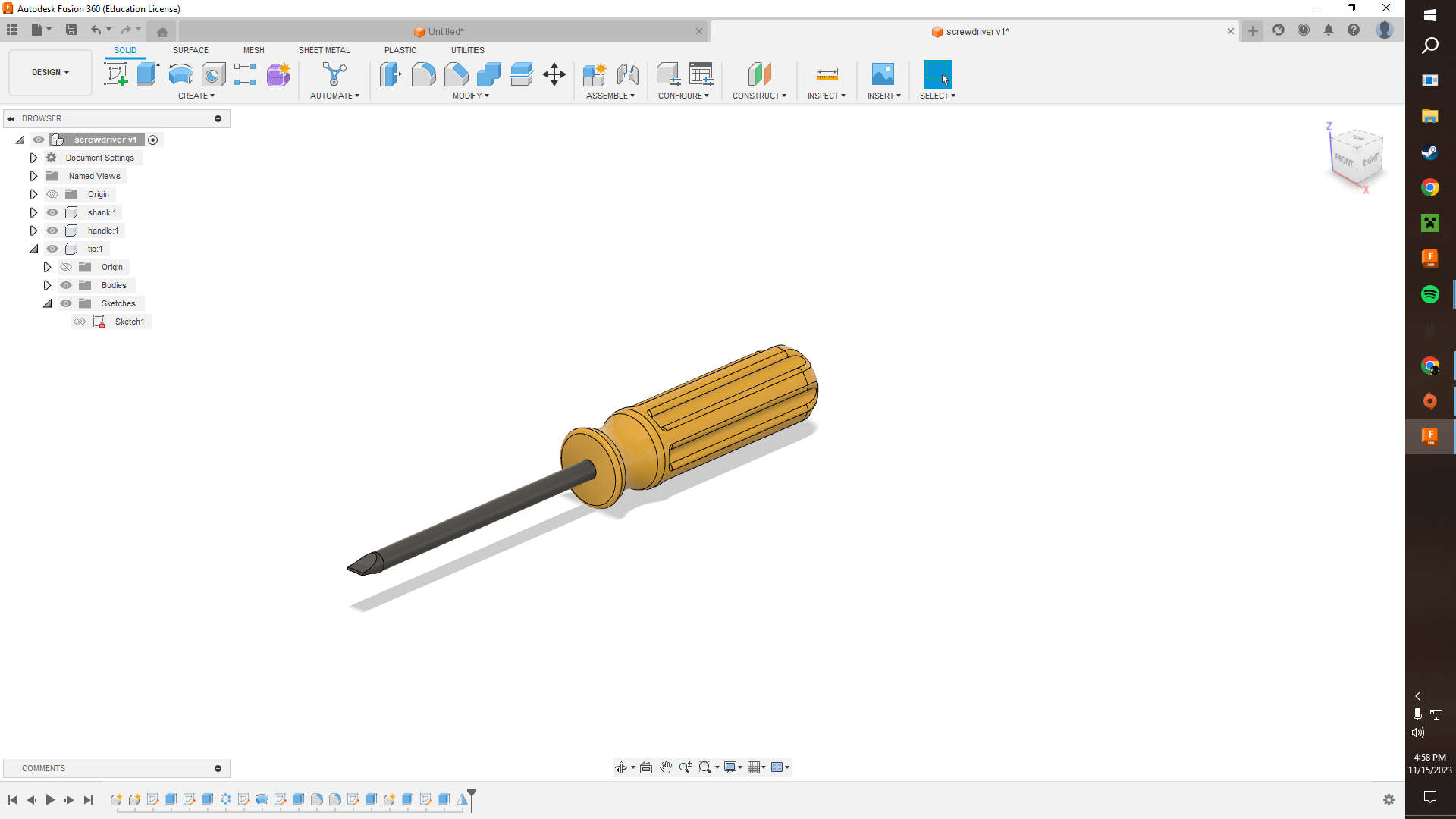
Task: Insert a canvas image via Insert section
Action: [x=883, y=74]
